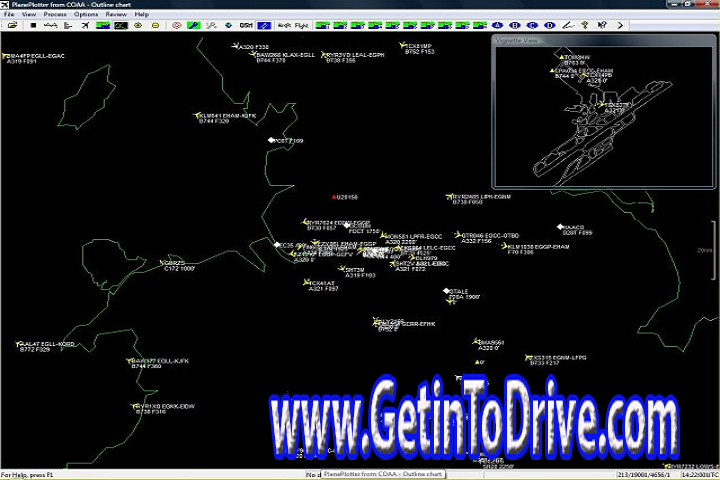Open the Help menu
Viewport: 720px width, 480px height.
(141, 14)
